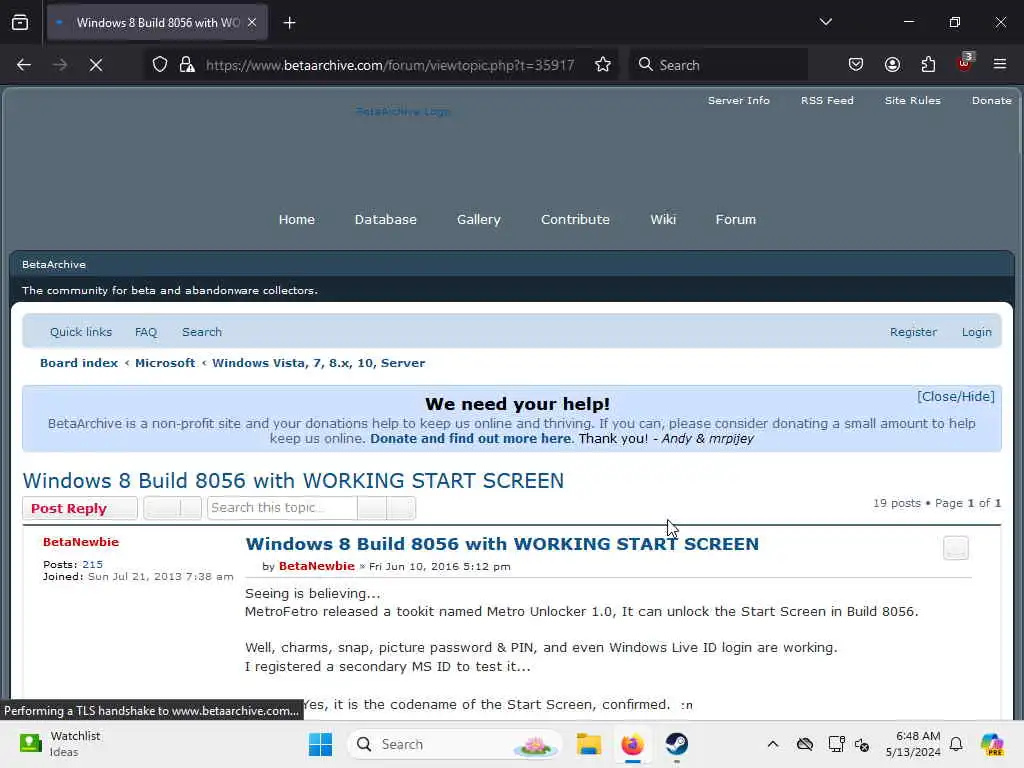Click the Register link
Image resolution: width=1024 pixels, height=768 pixels.
click(x=913, y=332)
